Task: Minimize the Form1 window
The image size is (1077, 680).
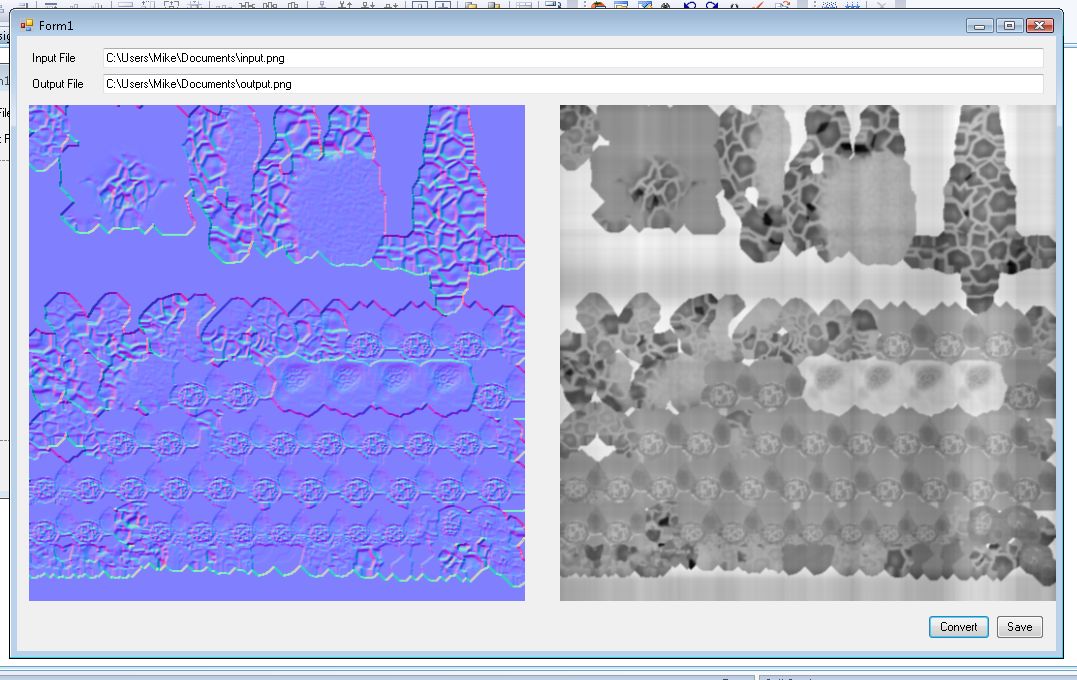Action: pyautogui.click(x=979, y=25)
